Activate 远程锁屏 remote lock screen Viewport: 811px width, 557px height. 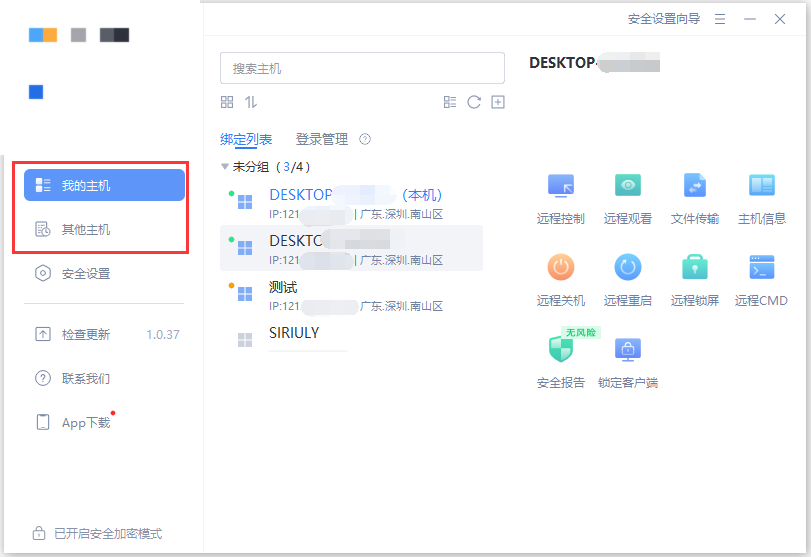(695, 280)
